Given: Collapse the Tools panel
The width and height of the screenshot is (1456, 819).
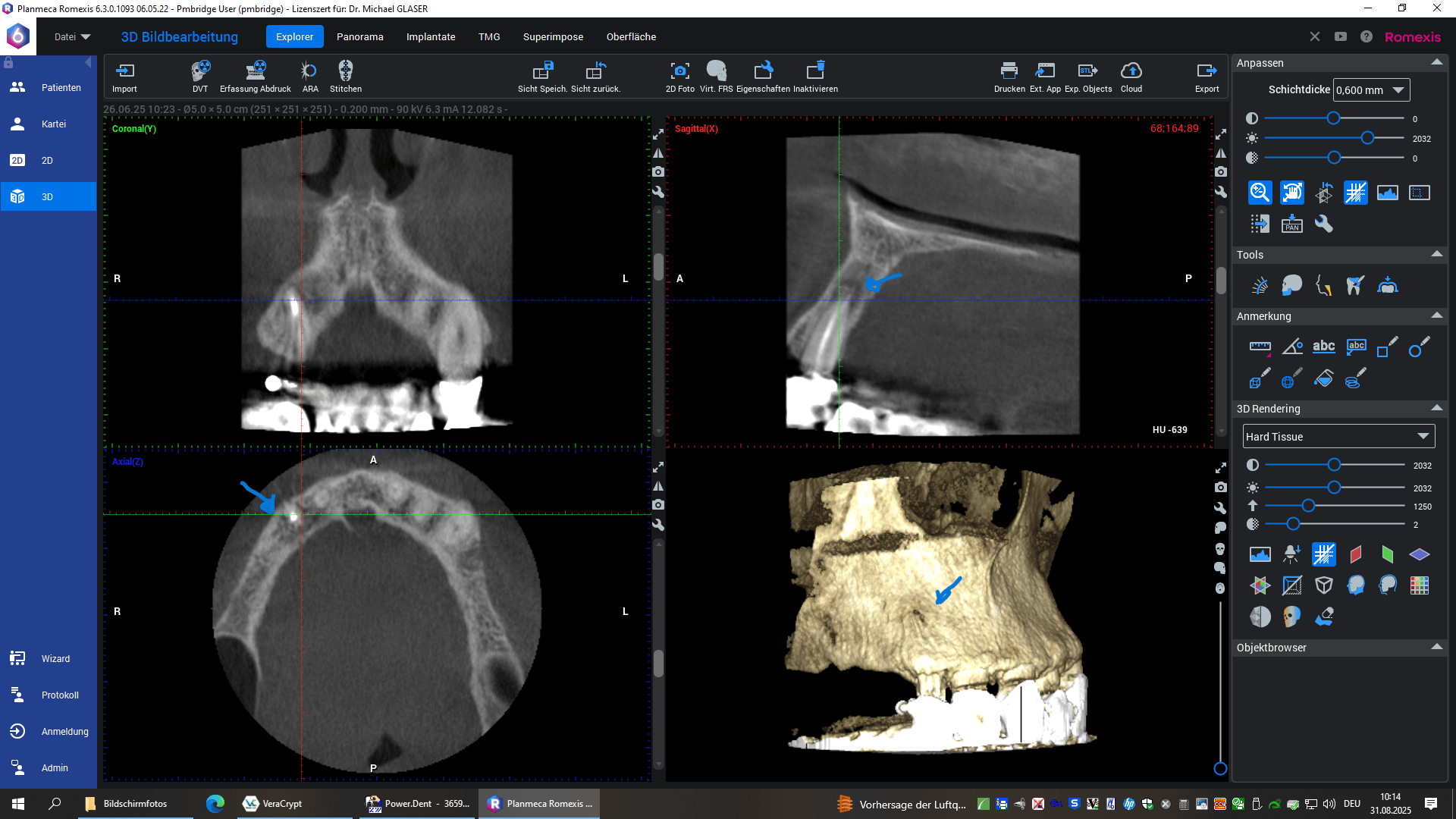Looking at the screenshot, I should click(x=1436, y=254).
